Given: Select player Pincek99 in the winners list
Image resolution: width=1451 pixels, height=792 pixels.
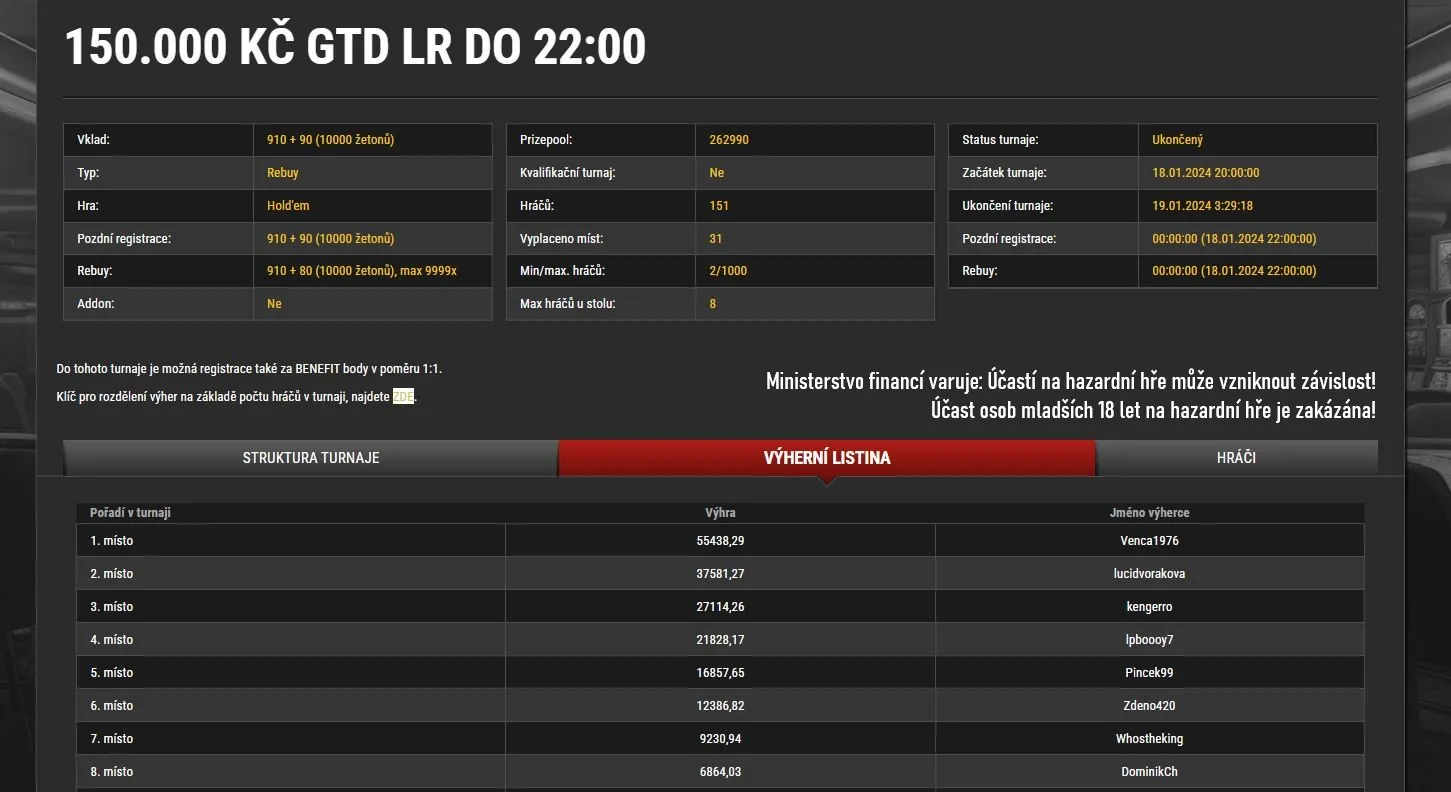Looking at the screenshot, I should [x=1149, y=673].
